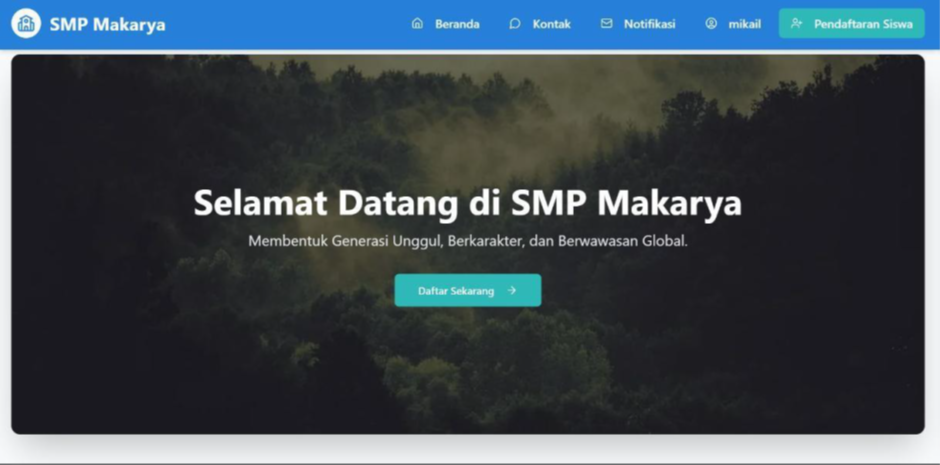Click the Daftar Sekarang button label
Screen dimensions: 940x465
click(456, 291)
